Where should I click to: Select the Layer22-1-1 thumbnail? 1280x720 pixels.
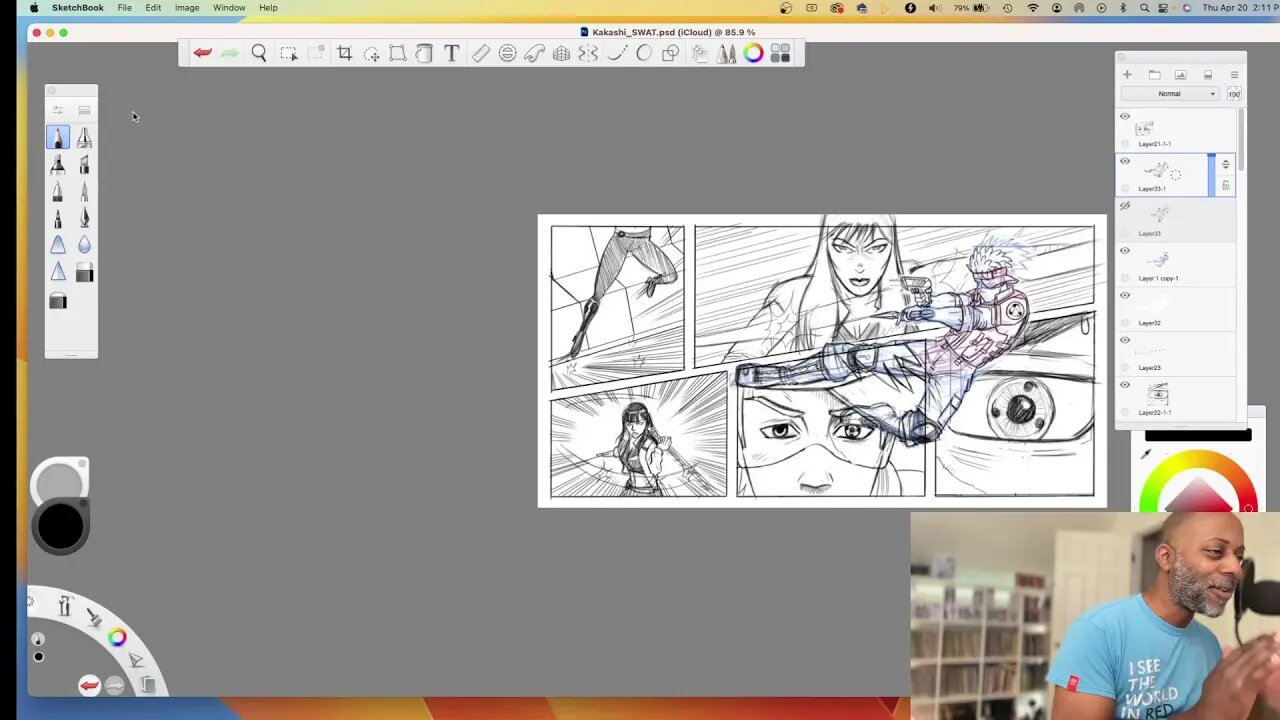click(1158, 395)
